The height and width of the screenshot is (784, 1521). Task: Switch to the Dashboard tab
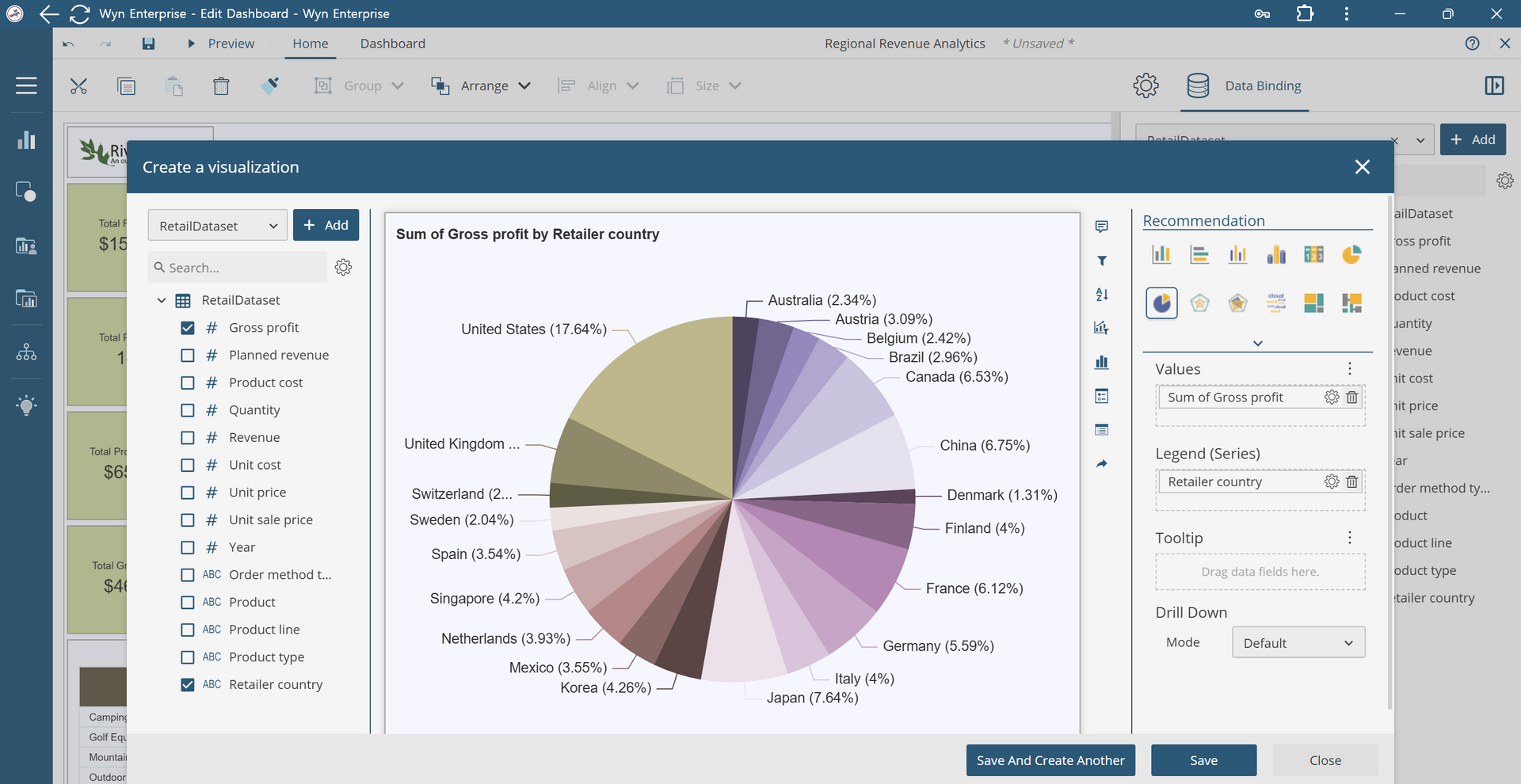pos(392,44)
